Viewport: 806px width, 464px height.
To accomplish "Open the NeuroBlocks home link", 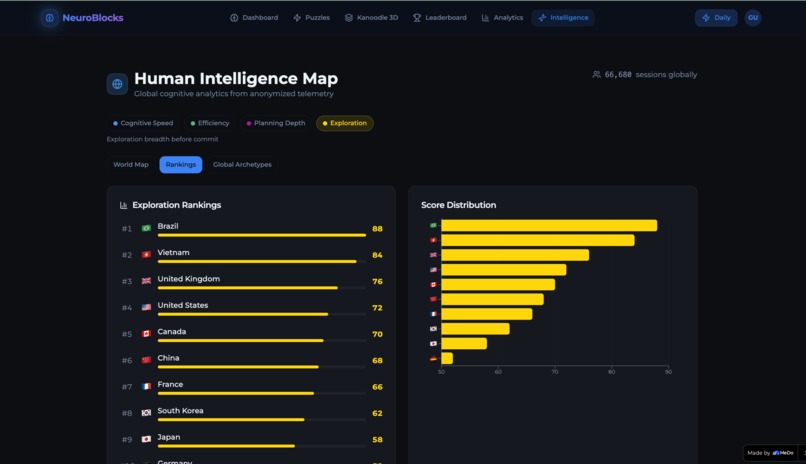I will [93, 17].
